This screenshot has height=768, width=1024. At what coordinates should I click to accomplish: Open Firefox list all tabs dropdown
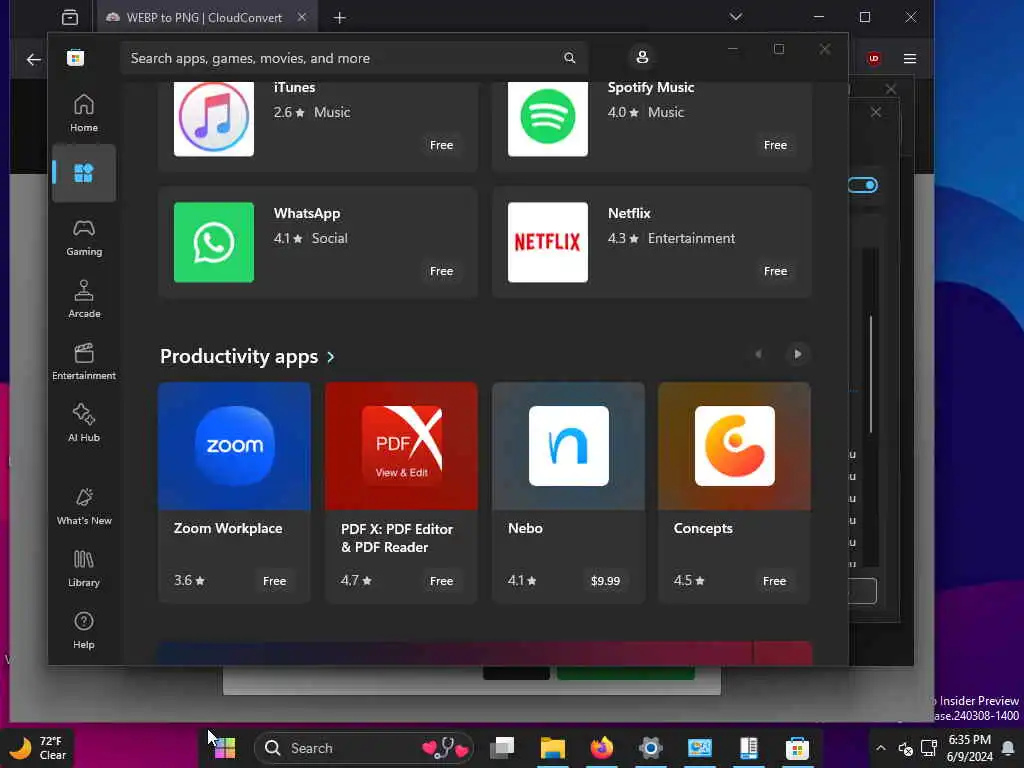click(x=736, y=17)
